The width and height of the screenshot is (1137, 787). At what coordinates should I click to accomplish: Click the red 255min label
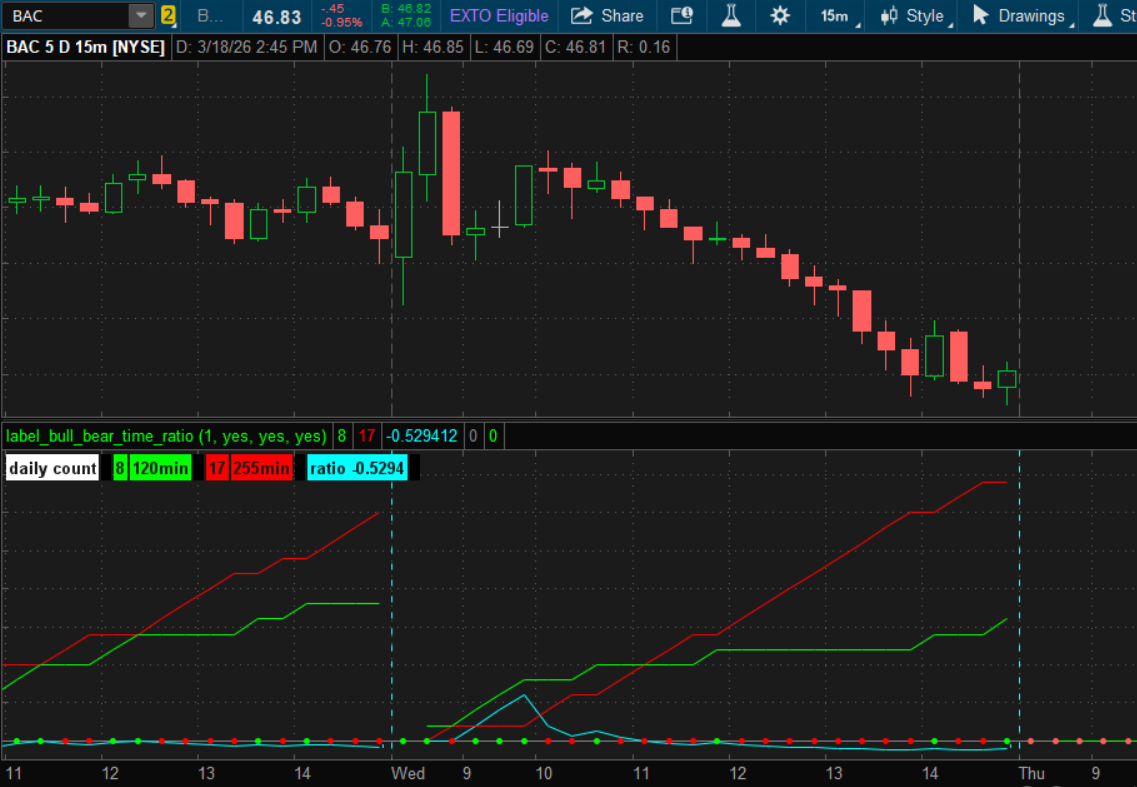click(x=261, y=468)
